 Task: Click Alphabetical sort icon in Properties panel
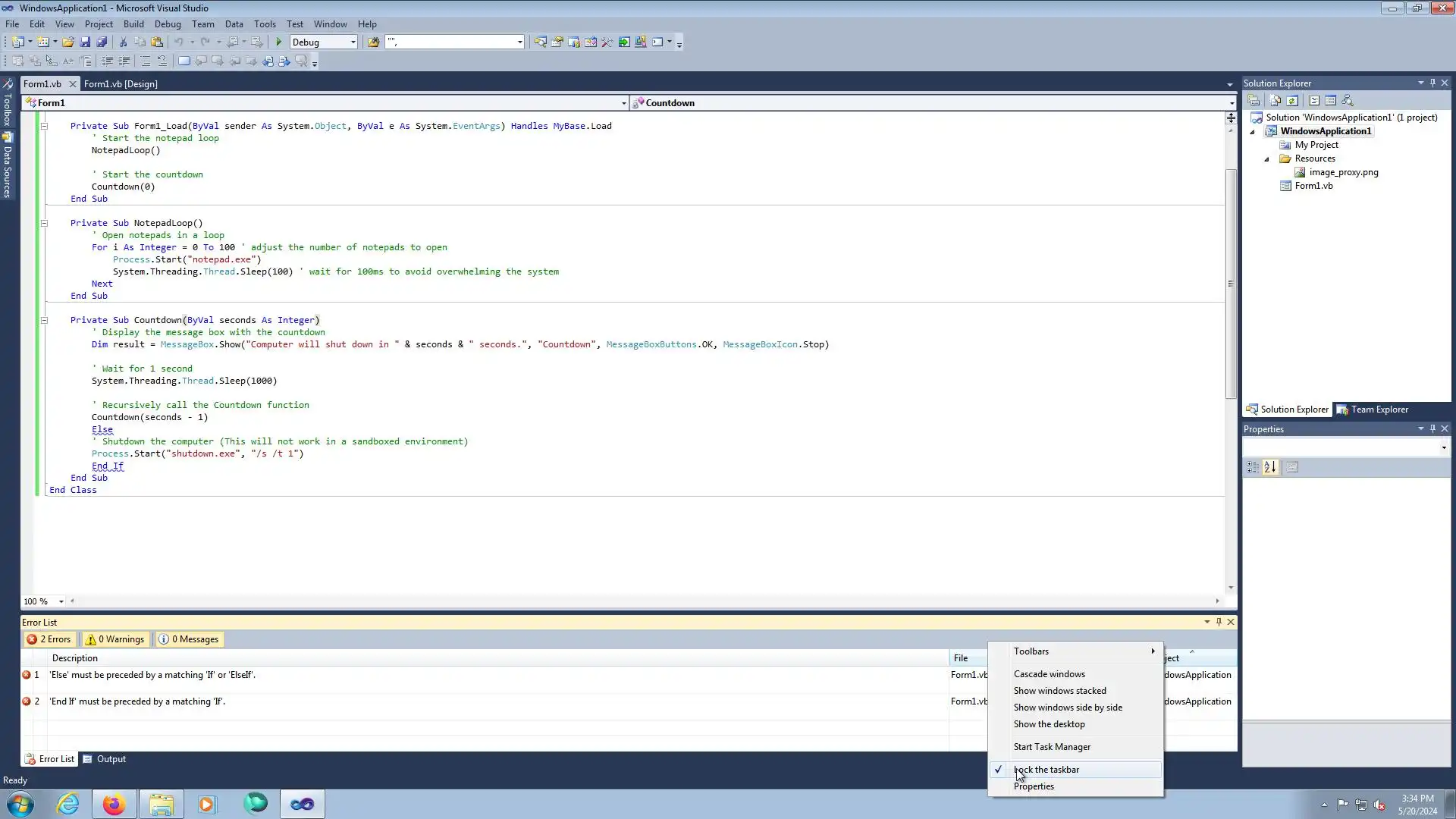tap(1270, 468)
